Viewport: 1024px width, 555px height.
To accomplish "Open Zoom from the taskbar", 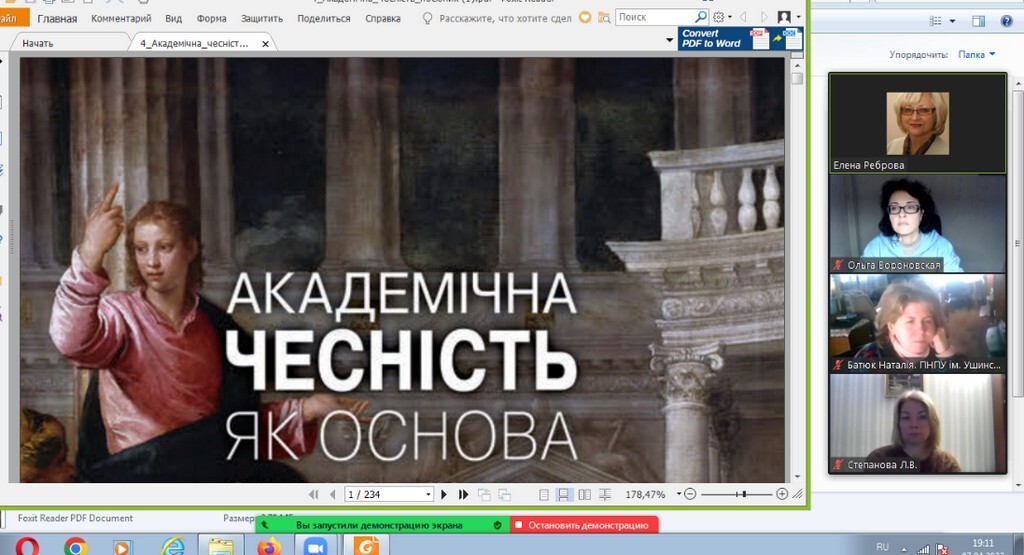I will [315, 546].
